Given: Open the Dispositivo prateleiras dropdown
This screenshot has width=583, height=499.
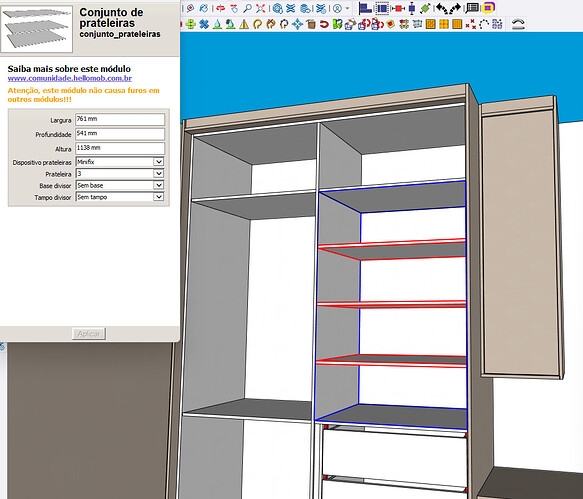Looking at the screenshot, I should (120, 162).
